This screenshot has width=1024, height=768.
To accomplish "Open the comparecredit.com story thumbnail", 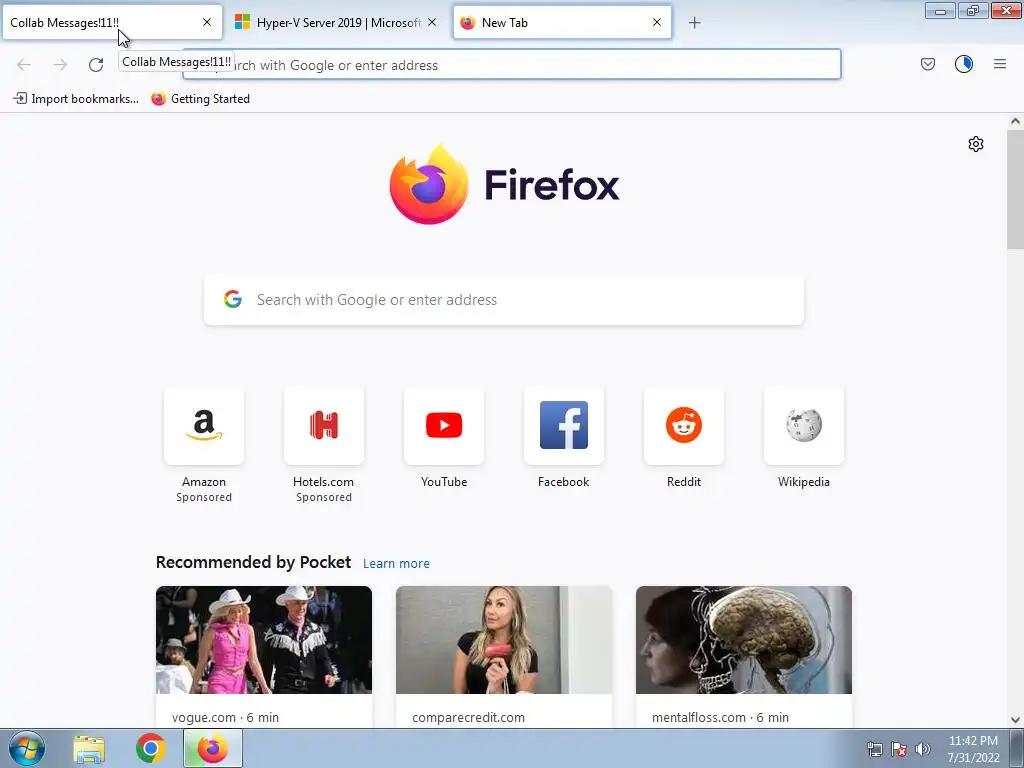I will (504, 640).
